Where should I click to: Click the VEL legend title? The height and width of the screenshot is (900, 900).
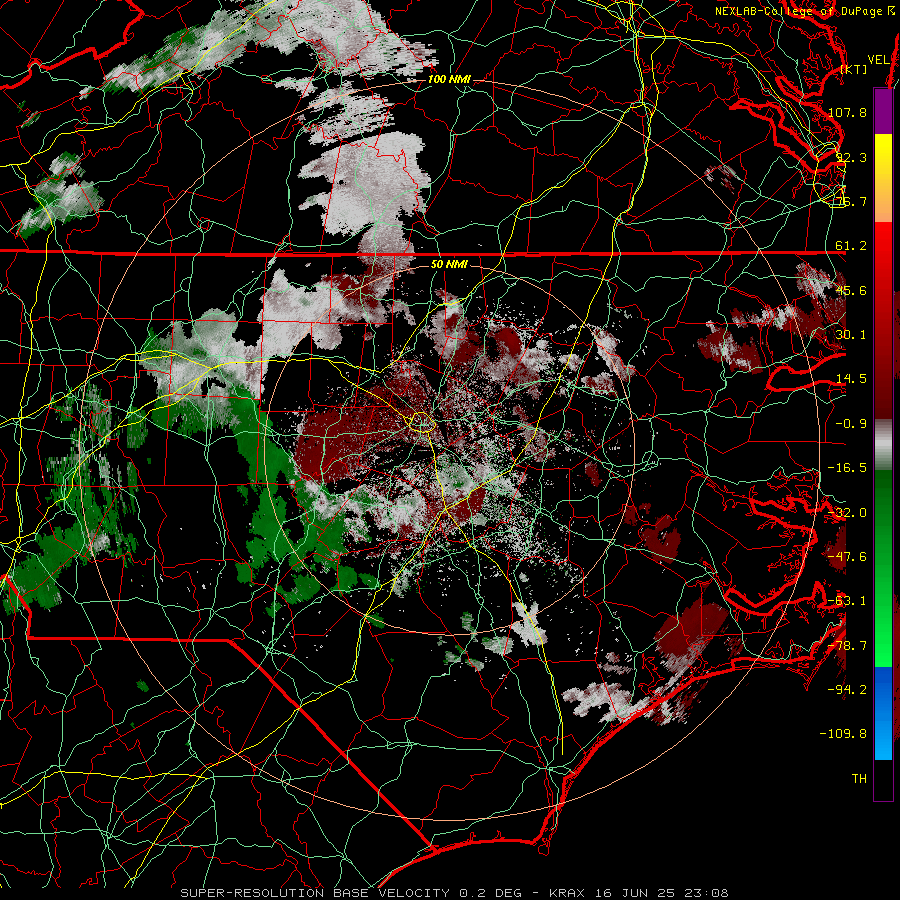[878, 60]
